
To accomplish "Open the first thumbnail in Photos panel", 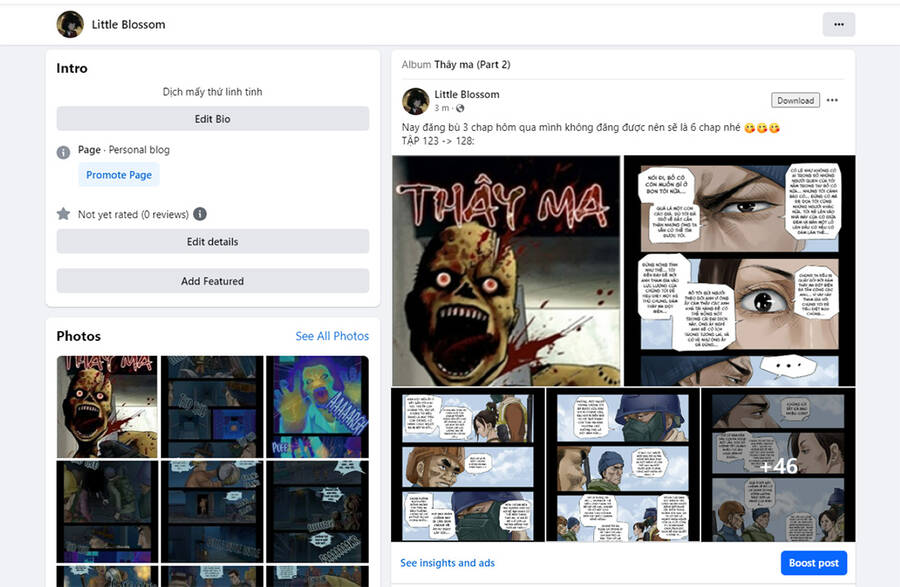I will pos(107,406).
